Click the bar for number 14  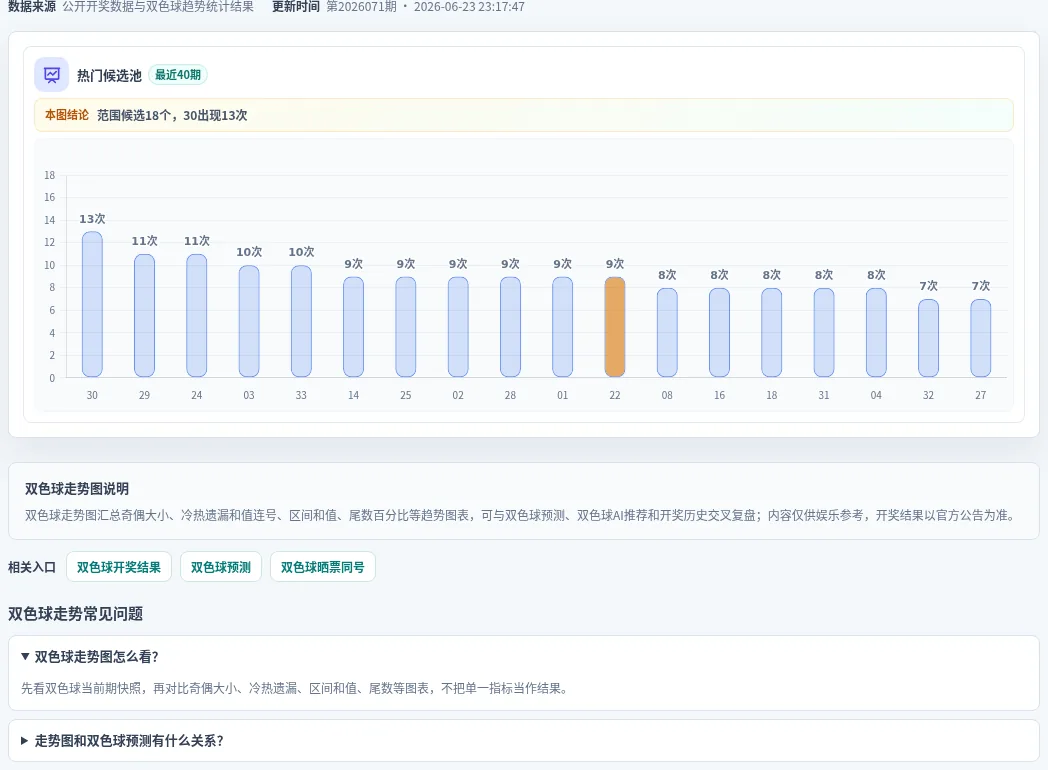(x=354, y=327)
